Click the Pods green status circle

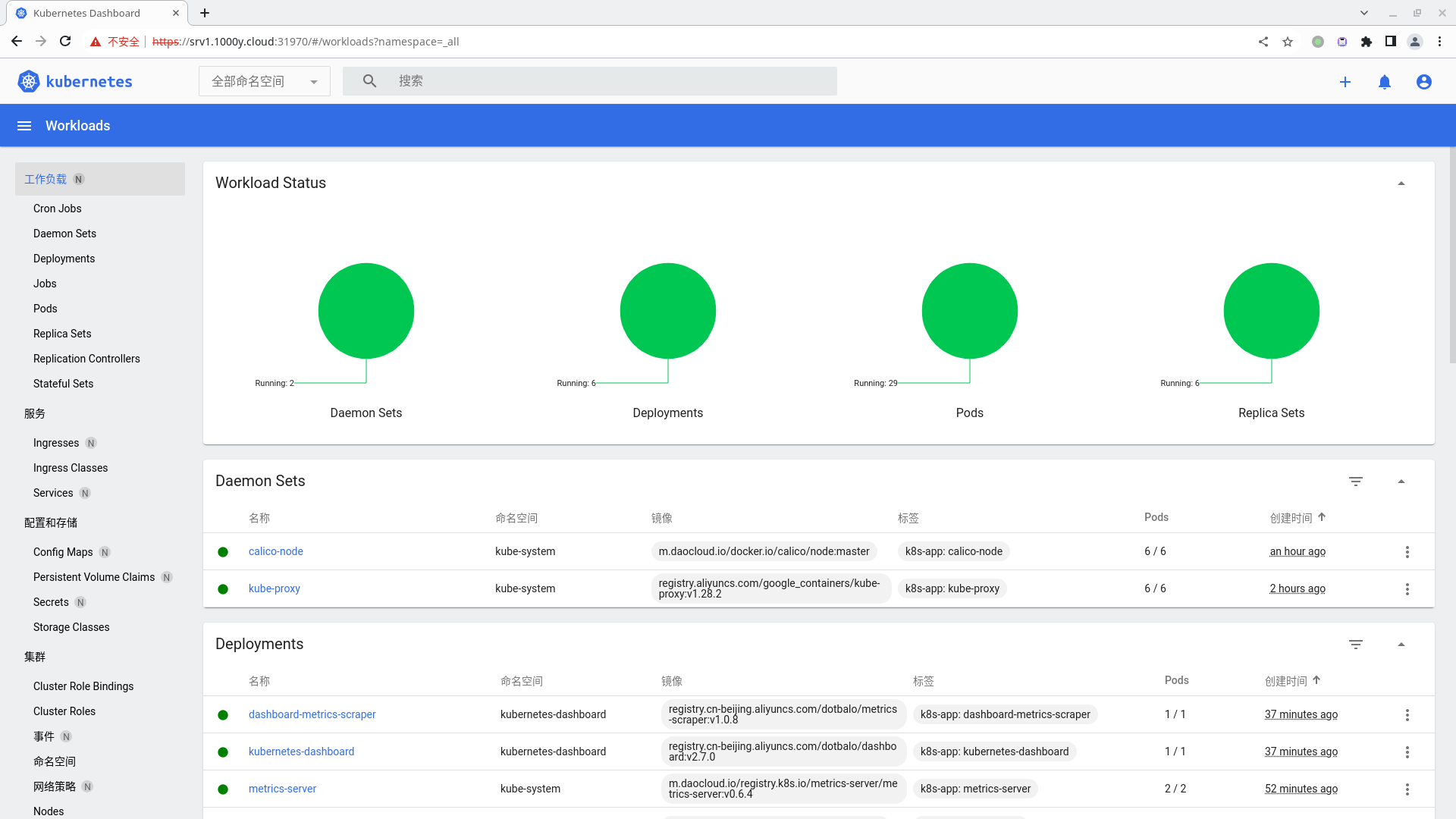point(970,311)
